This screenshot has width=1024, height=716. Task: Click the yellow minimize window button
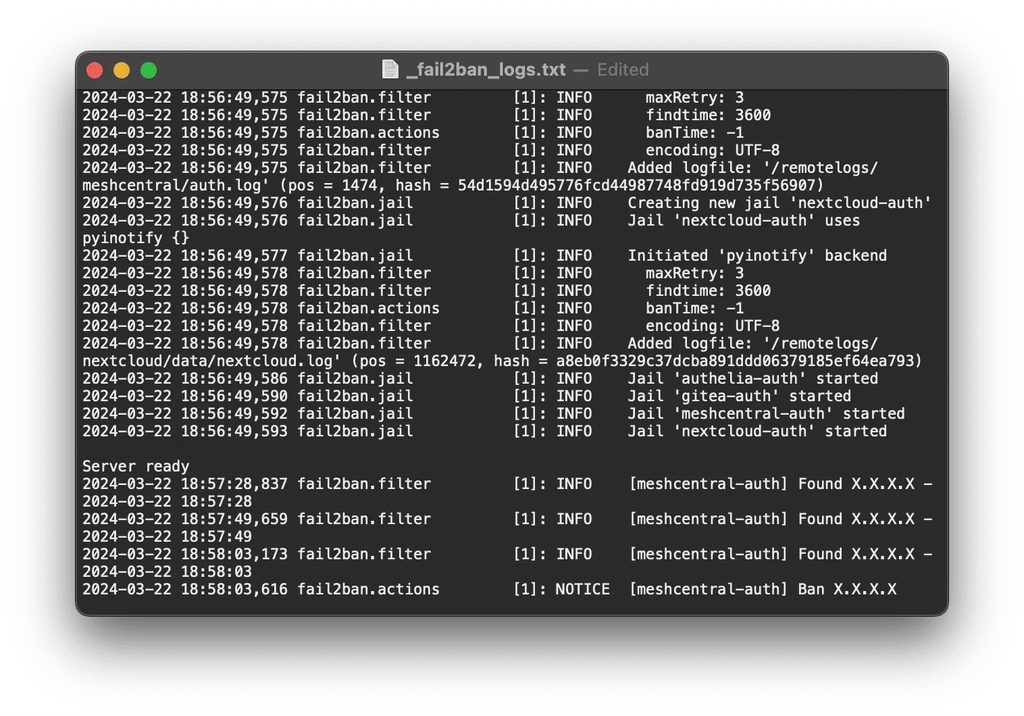121,70
